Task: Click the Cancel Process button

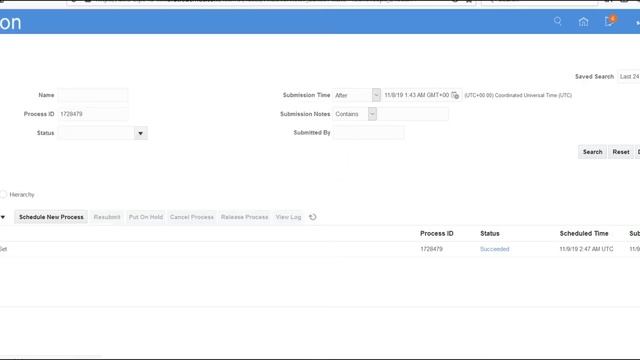Action: [x=192, y=217]
